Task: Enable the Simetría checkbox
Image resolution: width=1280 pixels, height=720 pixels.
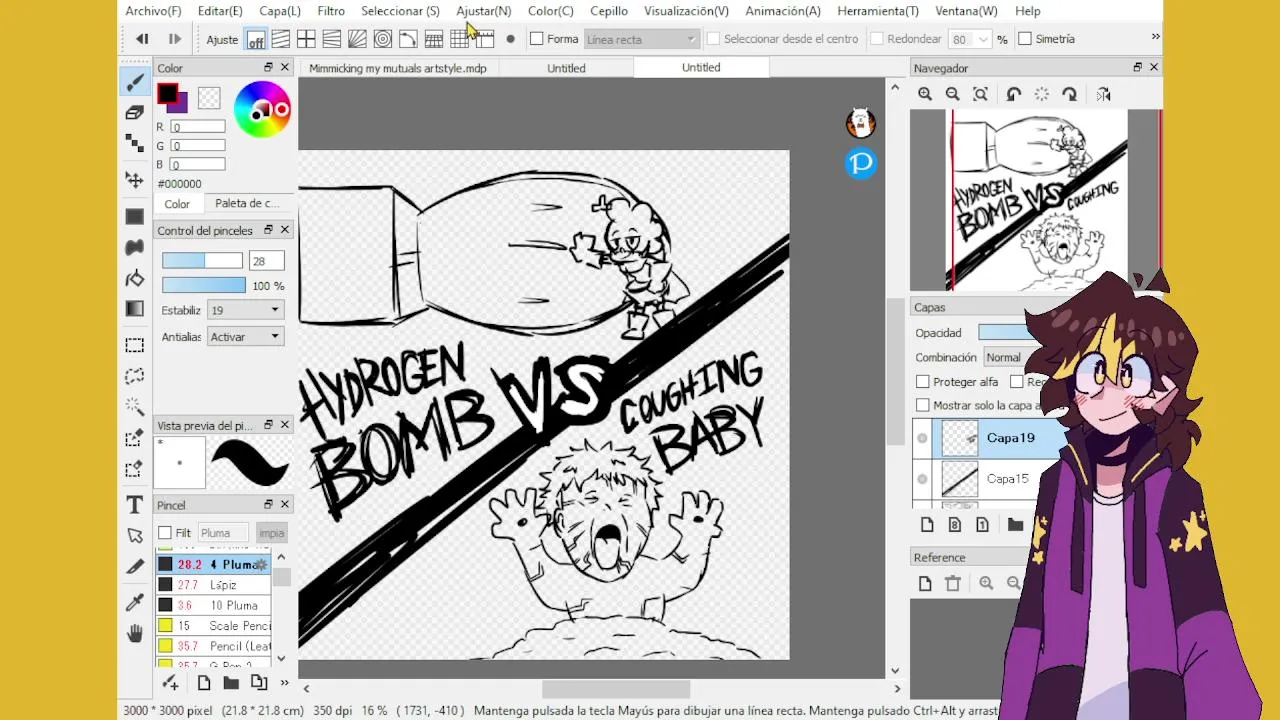Action: coord(1025,39)
